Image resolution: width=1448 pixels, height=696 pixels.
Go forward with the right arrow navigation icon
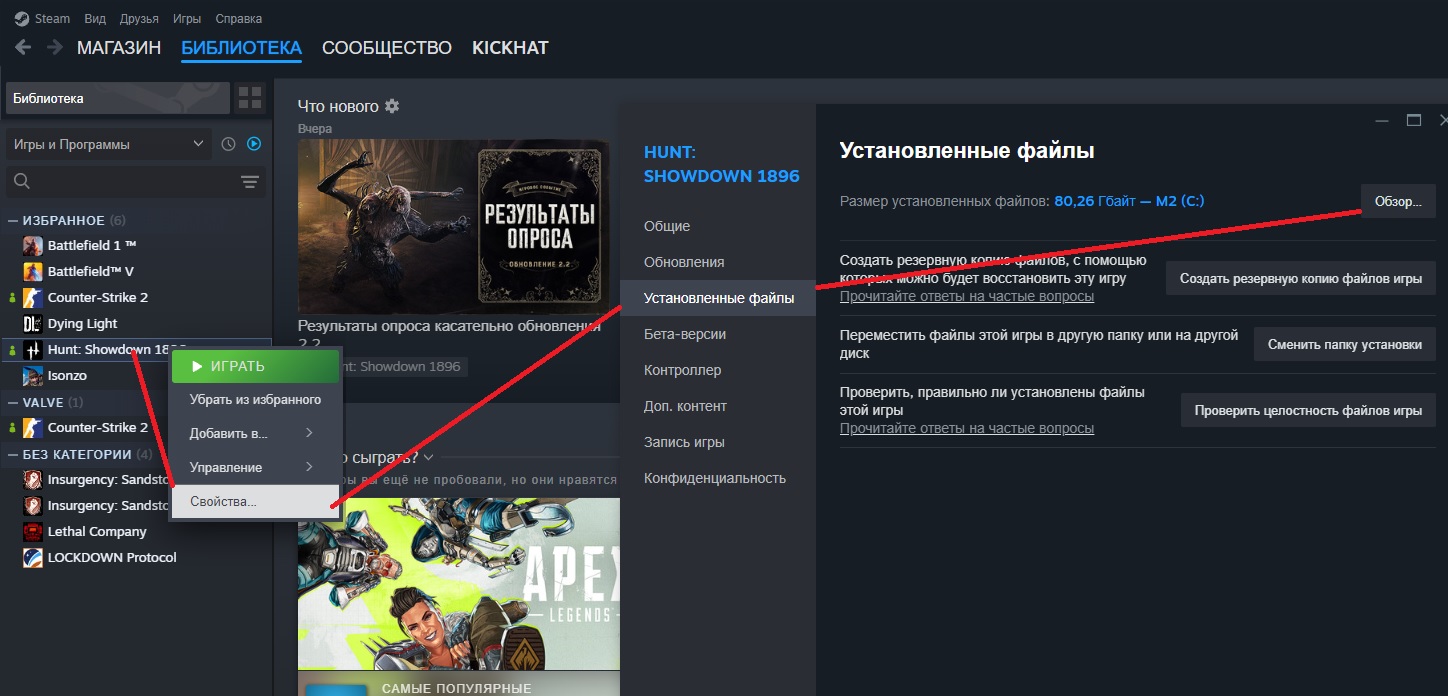coord(54,47)
